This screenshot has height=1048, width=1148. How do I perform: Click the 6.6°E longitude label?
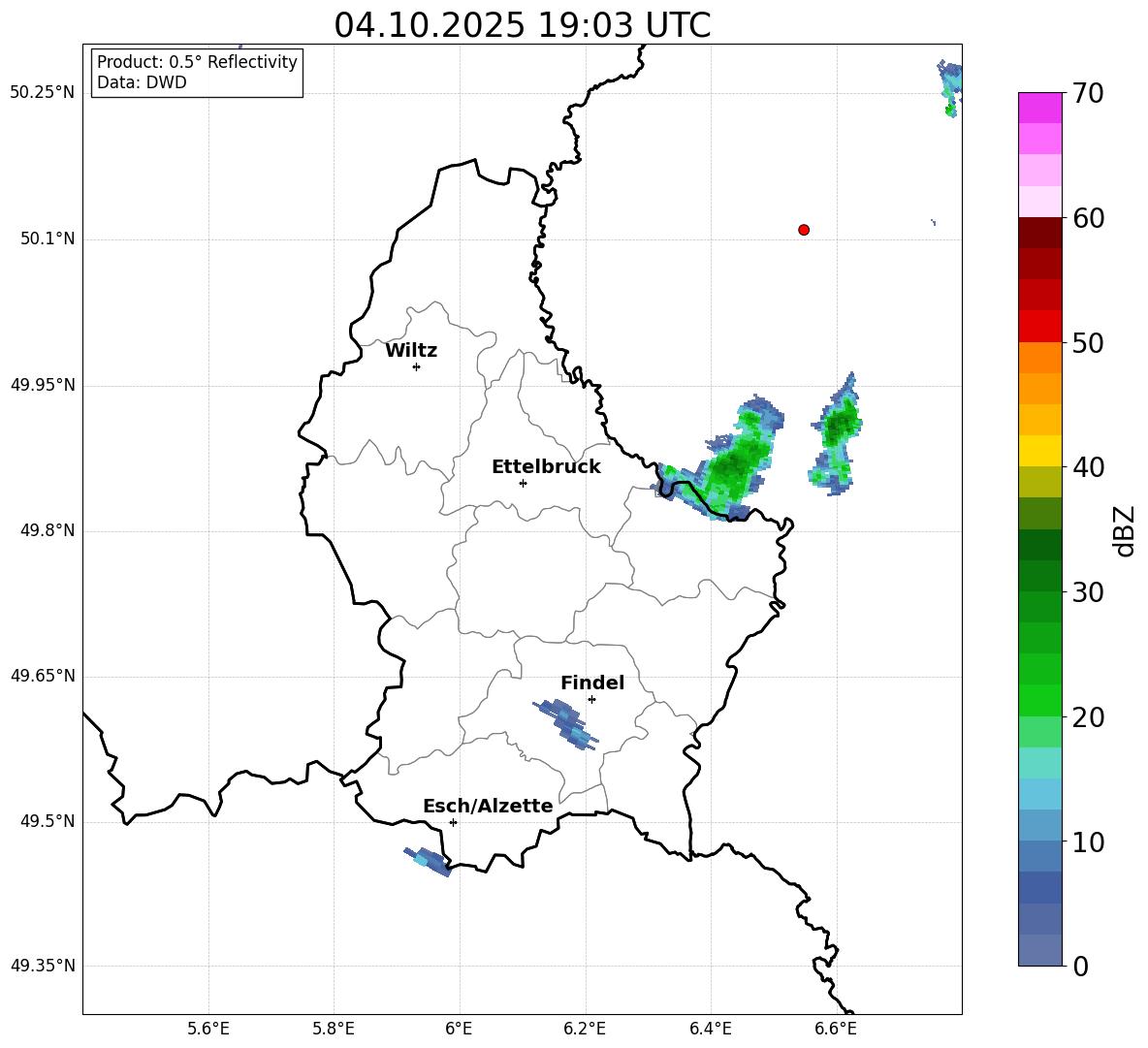[x=836, y=1029]
